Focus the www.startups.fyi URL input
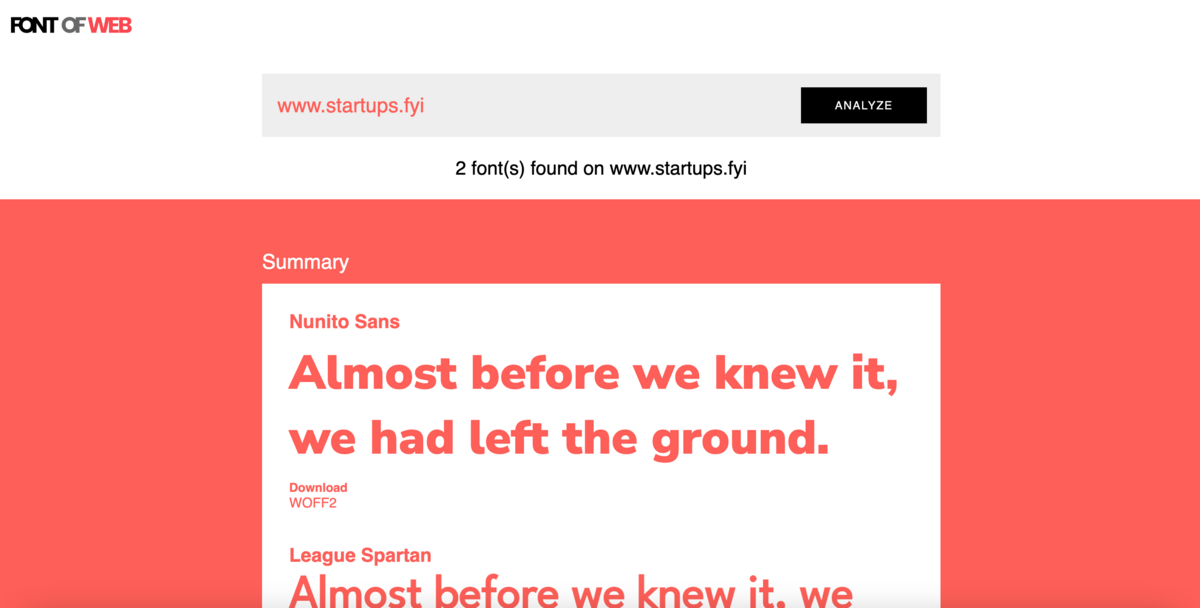 [x=530, y=105]
